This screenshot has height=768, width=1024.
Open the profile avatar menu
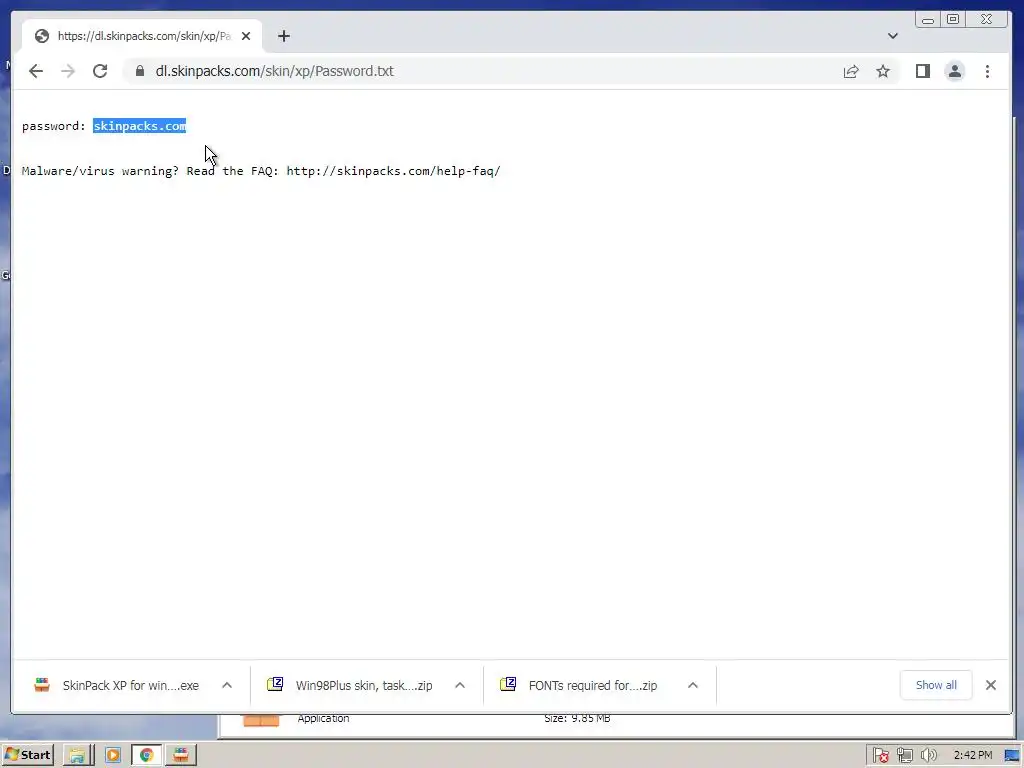tap(955, 71)
